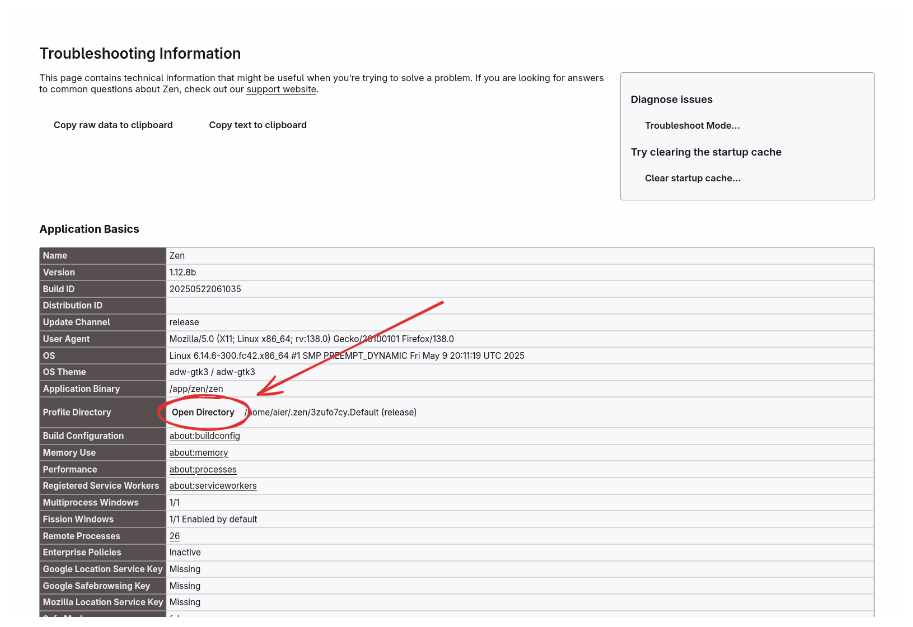Click the Application Basics section heading
This screenshot has height=627, width=913.
pyautogui.click(x=89, y=229)
